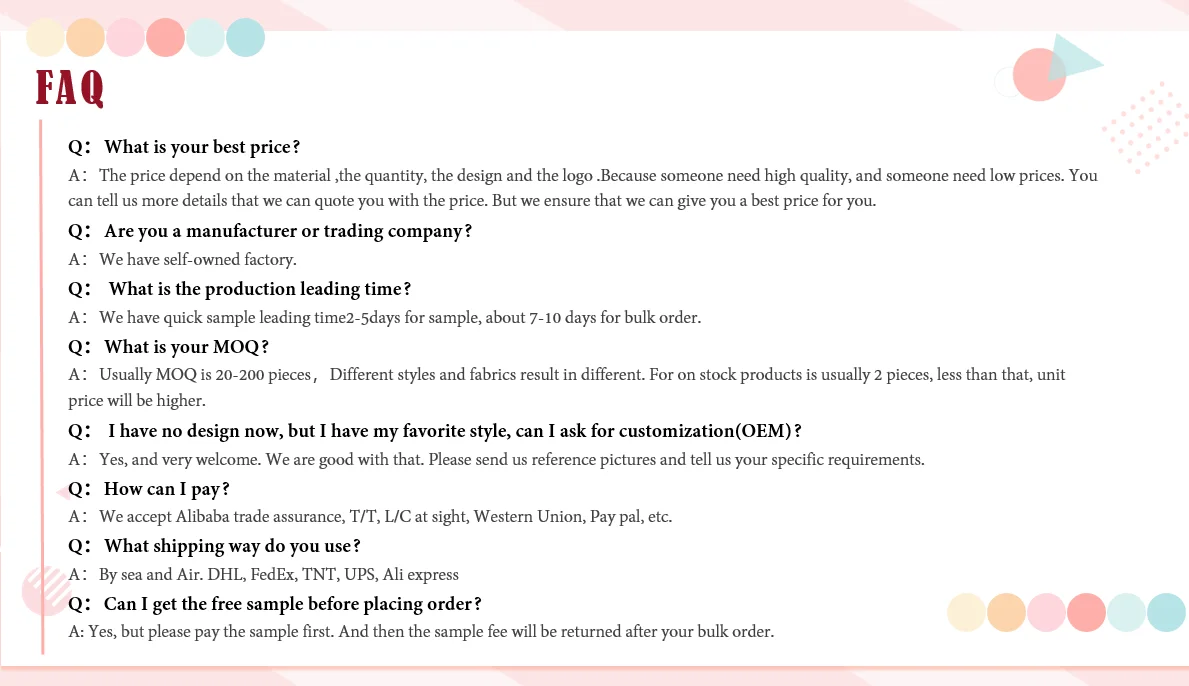Click the striped pink circle bottom left
This screenshot has width=1189, height=686.
point(45,590)
